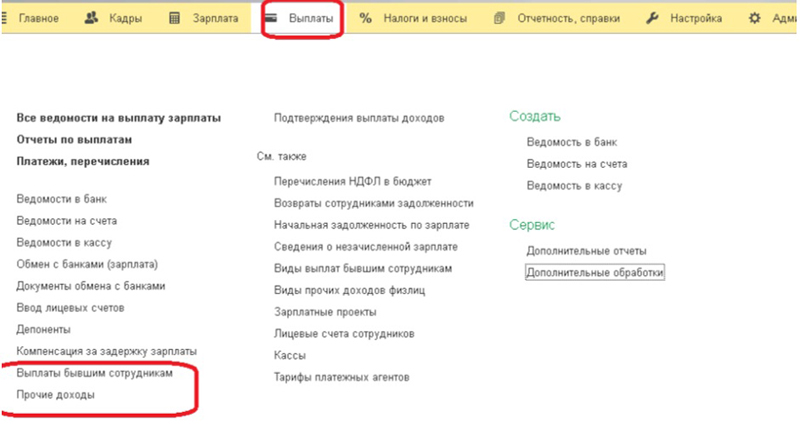Open Зарплатные проекты
The image size is (800, 428).
tap(325, 312)
